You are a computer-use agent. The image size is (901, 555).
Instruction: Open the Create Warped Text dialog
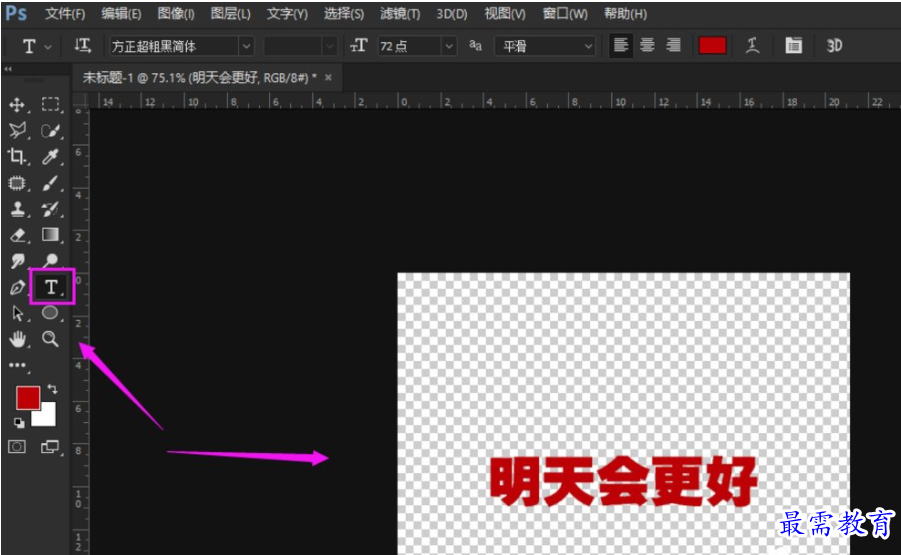[x=752, y=45]
